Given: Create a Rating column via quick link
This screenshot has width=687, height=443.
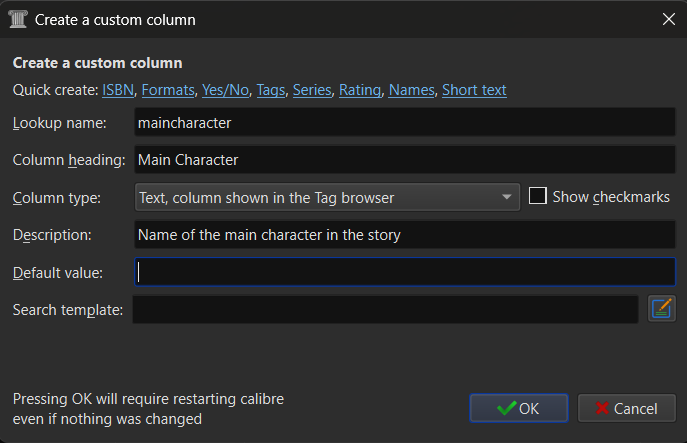Looking at the screenshot, I should (x=360, y=90).
